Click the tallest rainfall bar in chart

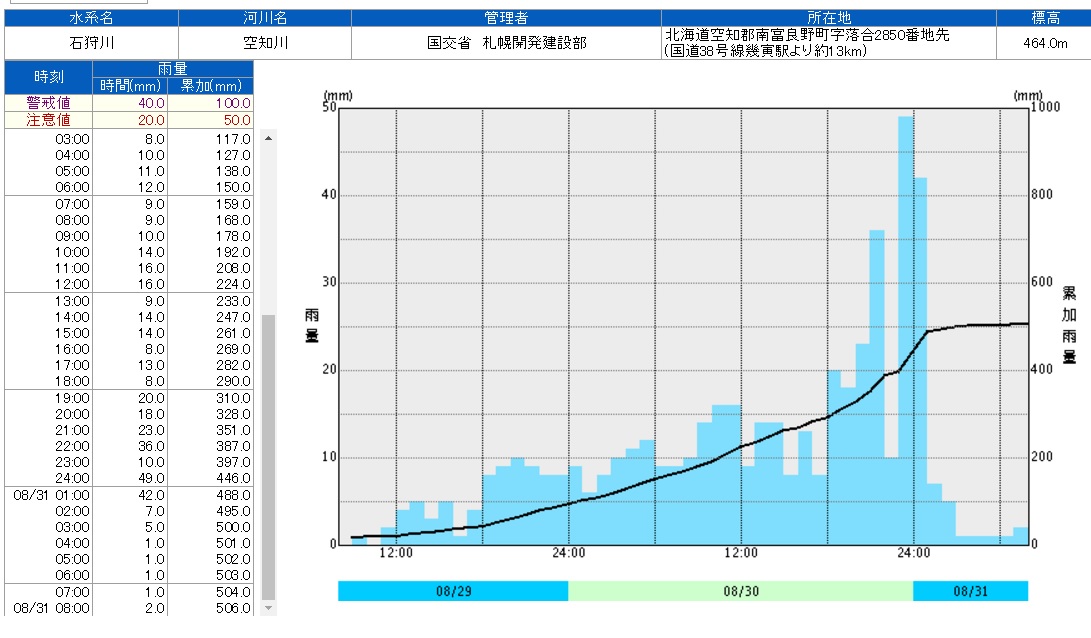(905, 330)
